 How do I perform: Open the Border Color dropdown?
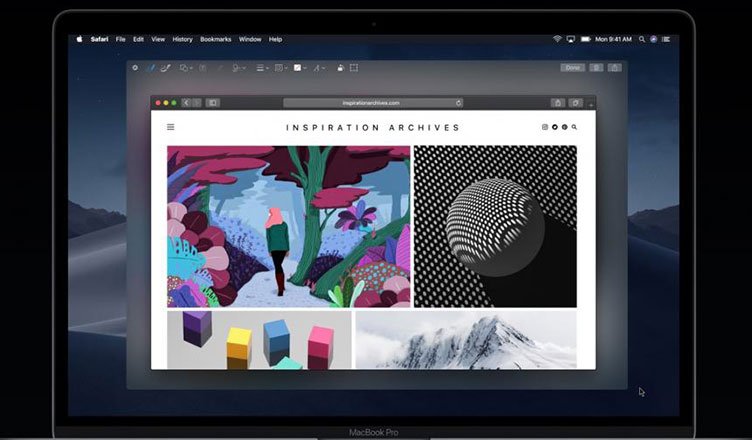281,68
